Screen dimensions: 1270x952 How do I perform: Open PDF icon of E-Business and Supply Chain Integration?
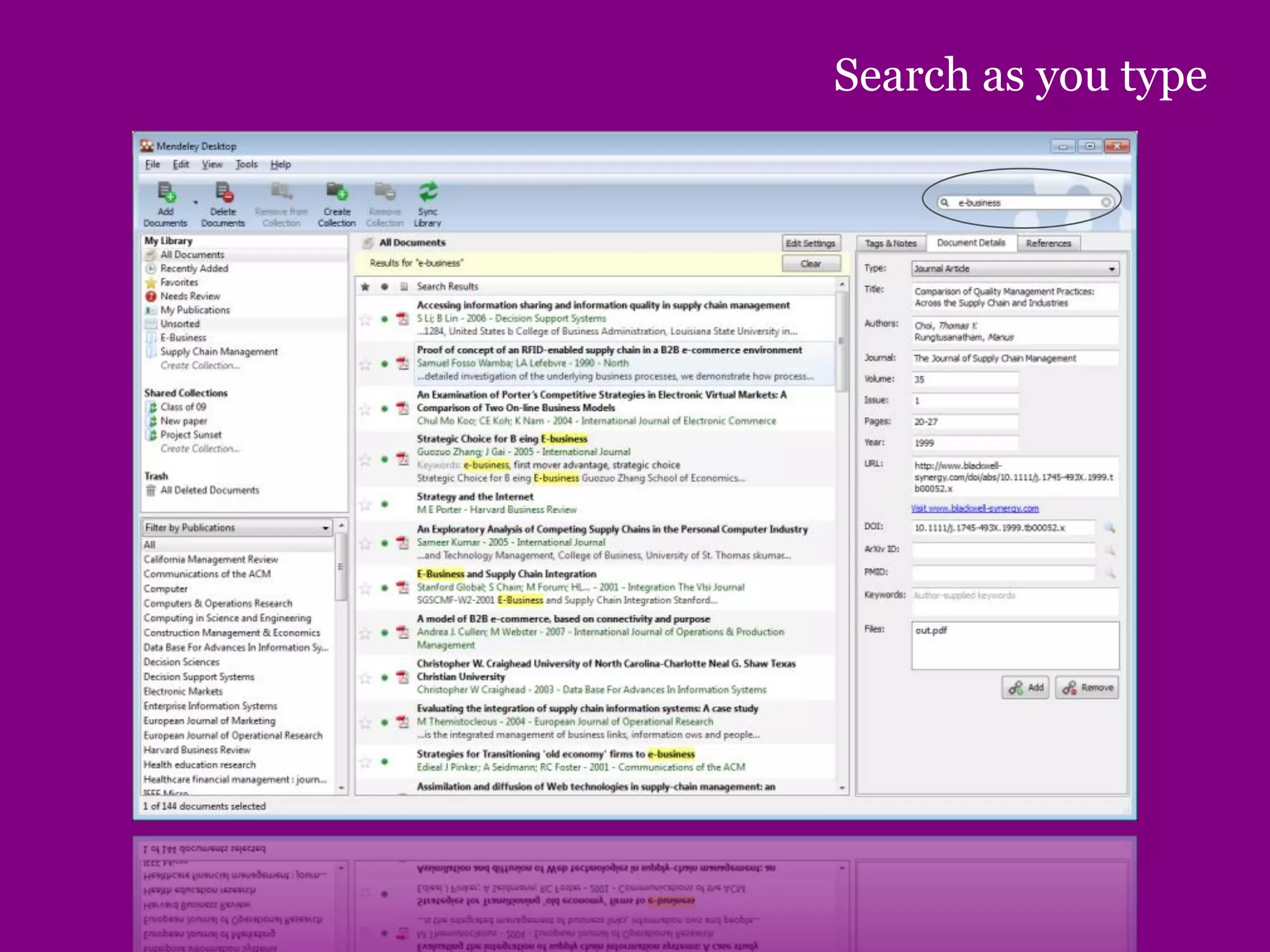[x=403, y=587]
